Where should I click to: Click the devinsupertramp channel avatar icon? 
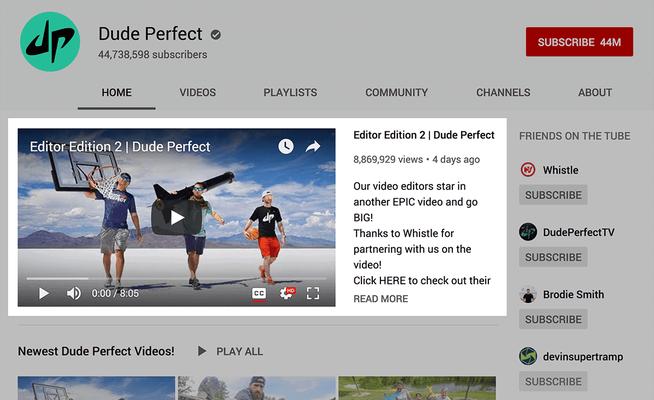tap(528, 356)
